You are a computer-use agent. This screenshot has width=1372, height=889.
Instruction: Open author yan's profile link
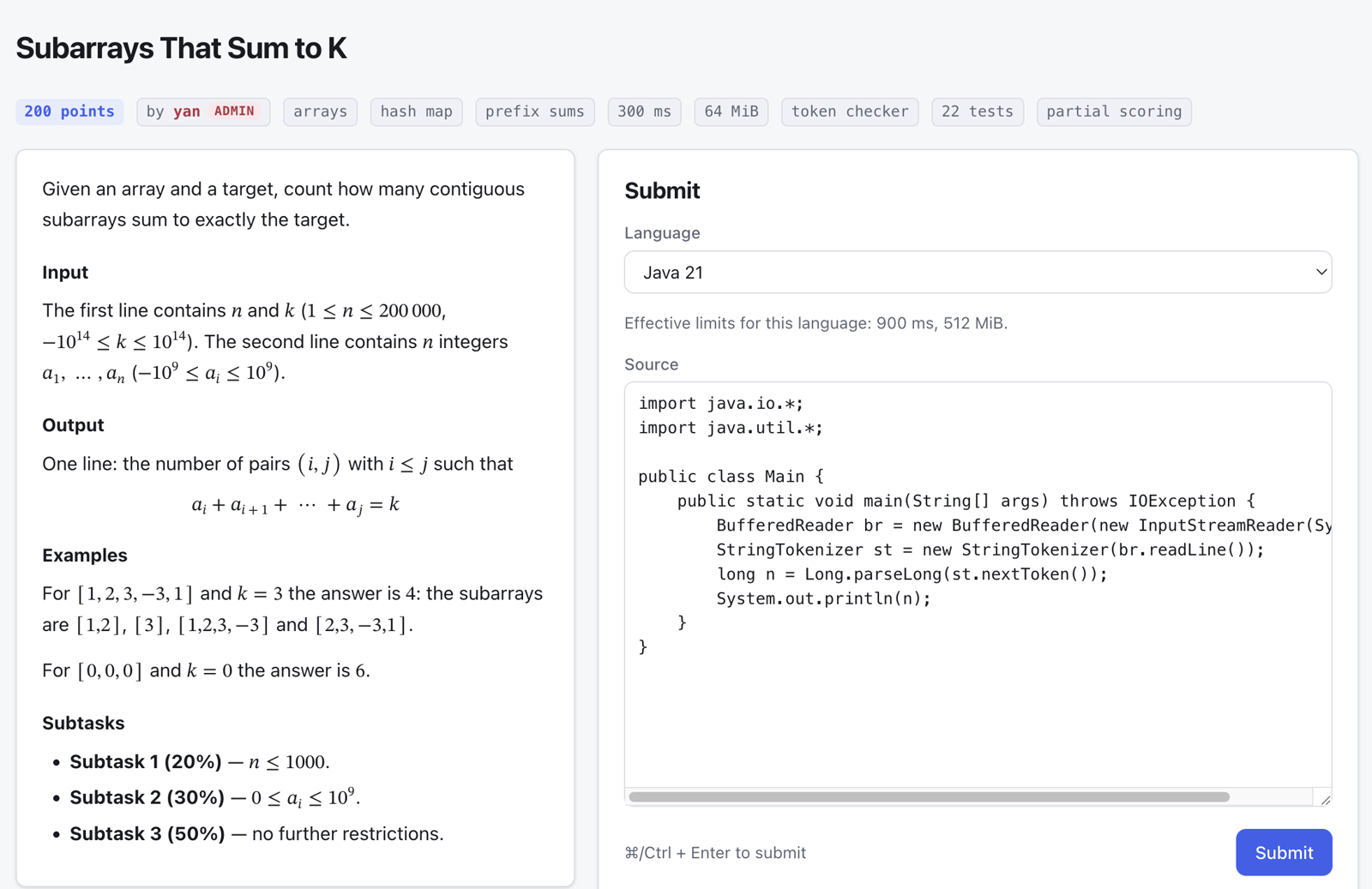(x=187, y=111)
